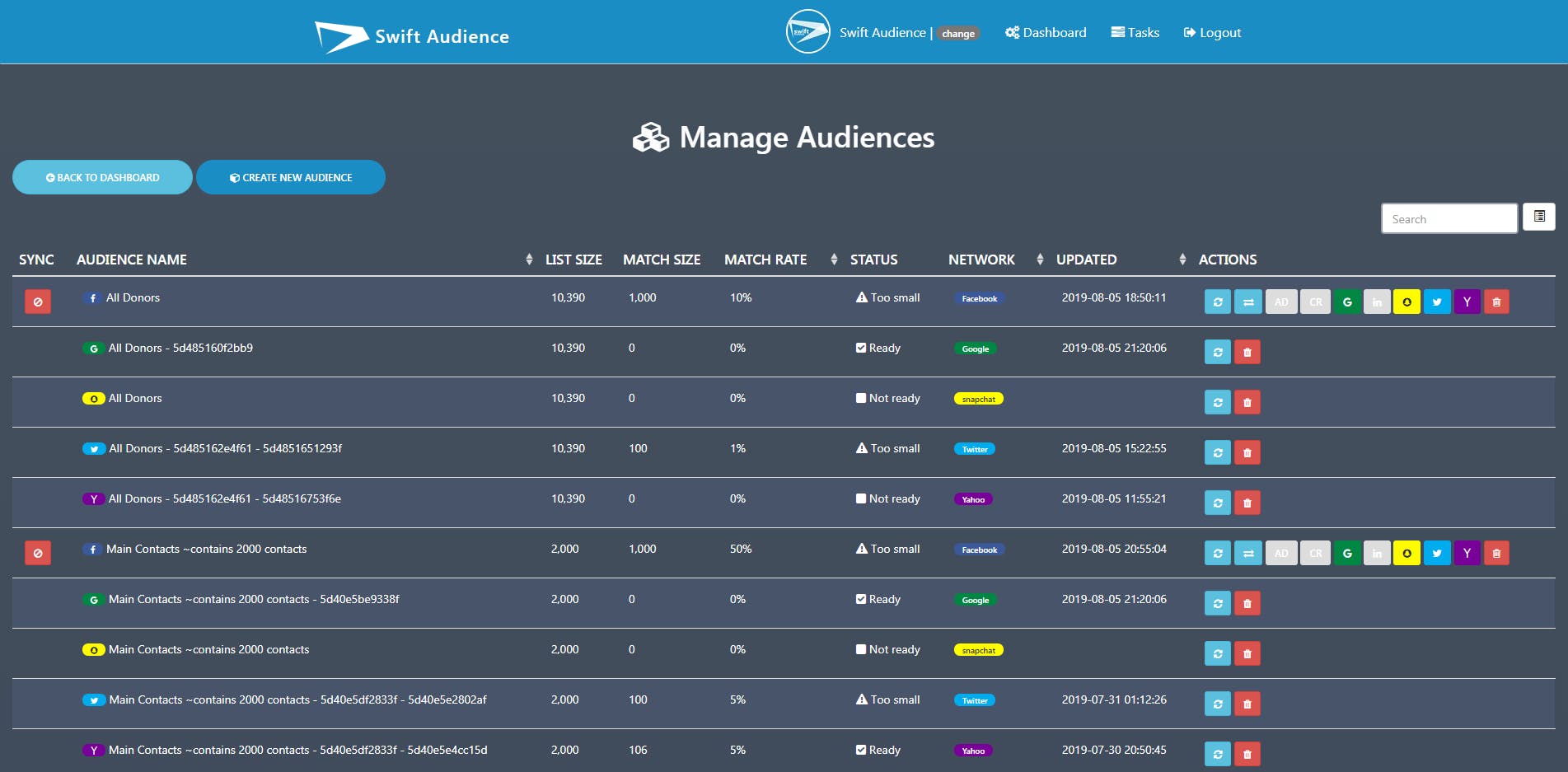Delete the snapchat All Donors audience with trash icon
The width and height of the screenshot is (1568, 772).
pos(1247,402)
